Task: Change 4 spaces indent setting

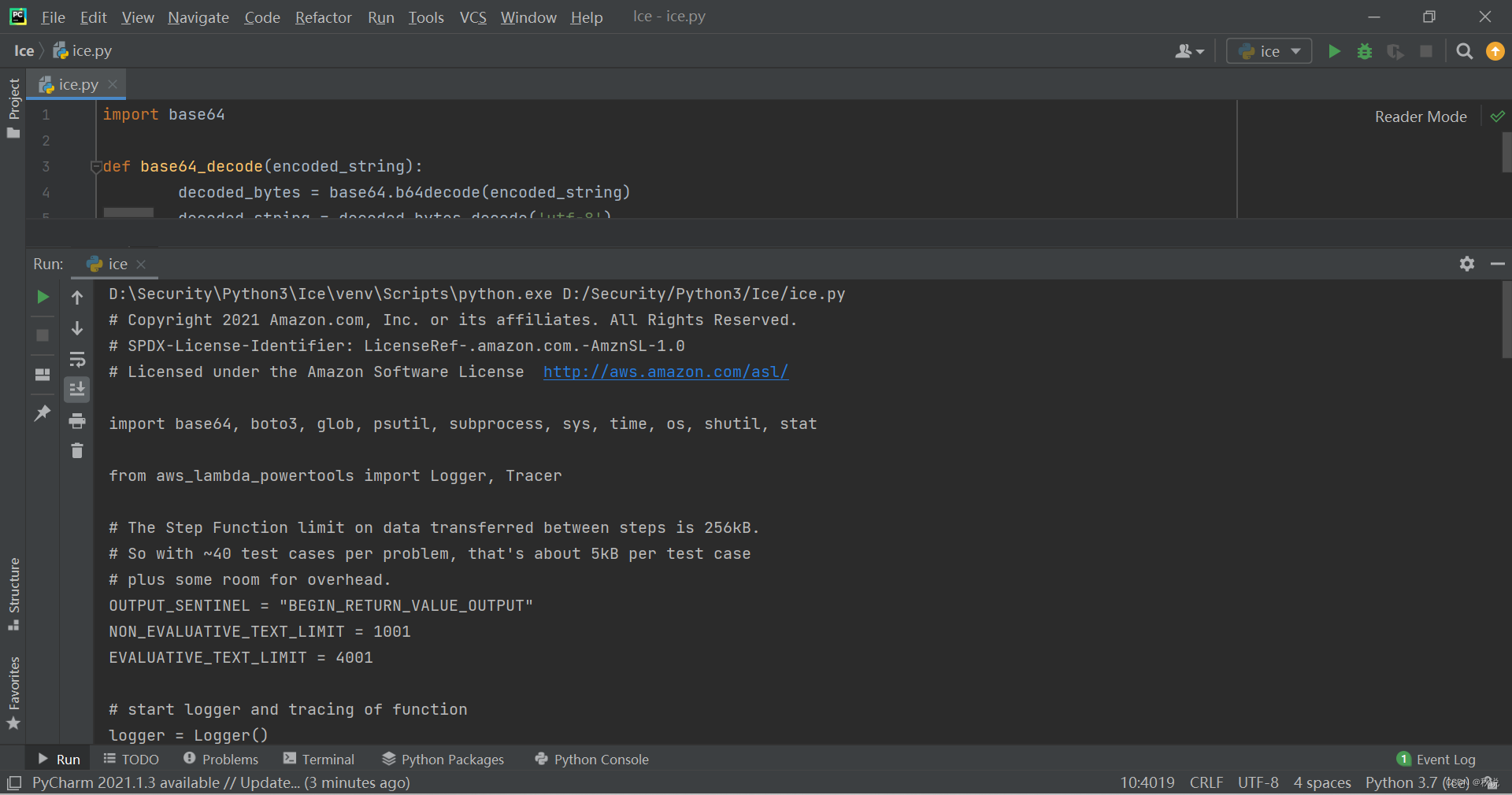Action: (1322, 783)
